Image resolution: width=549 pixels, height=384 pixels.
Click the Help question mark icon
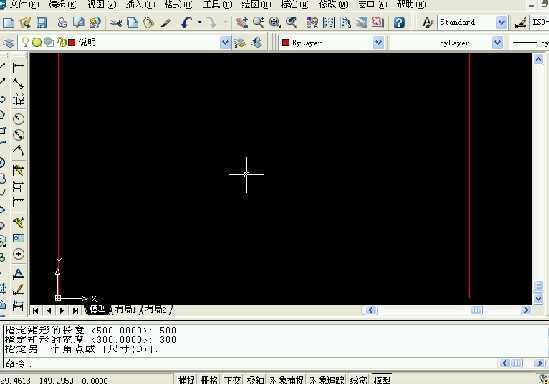399,23
